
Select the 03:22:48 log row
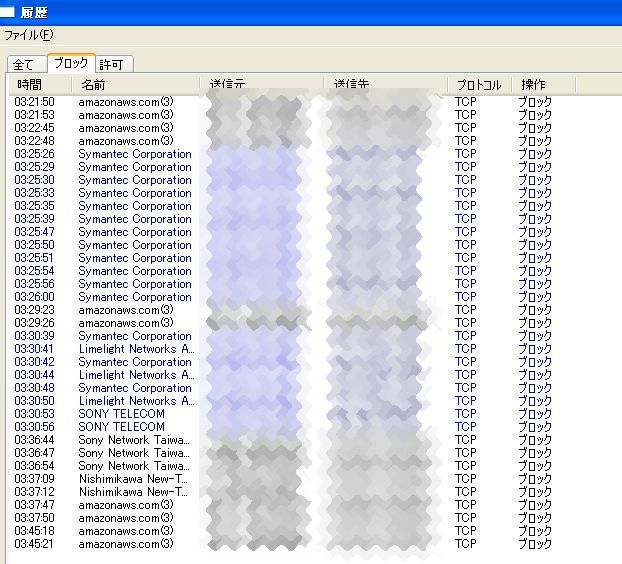pos(283,141)
